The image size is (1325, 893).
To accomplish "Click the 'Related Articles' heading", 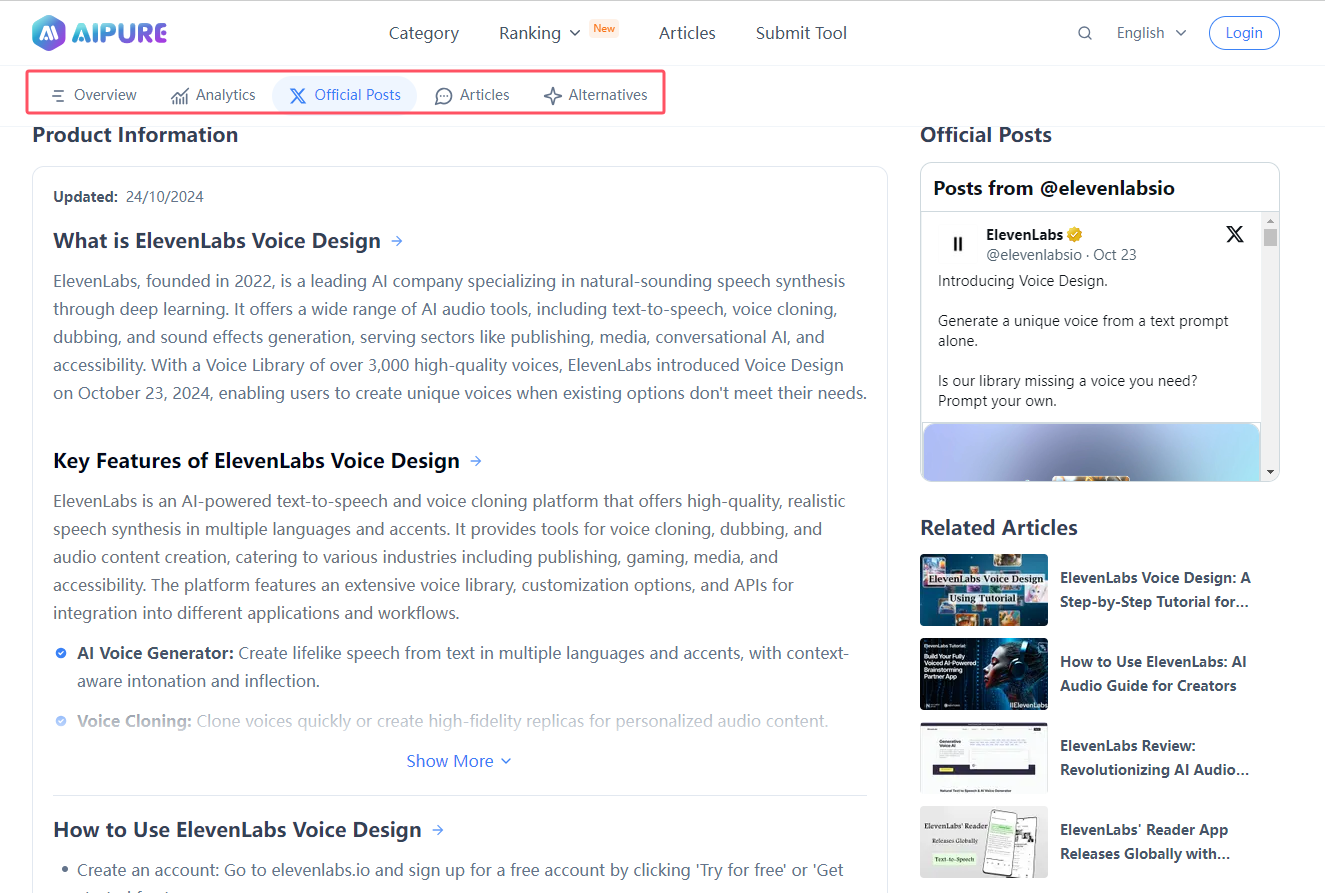I will (x=999, y=528).
